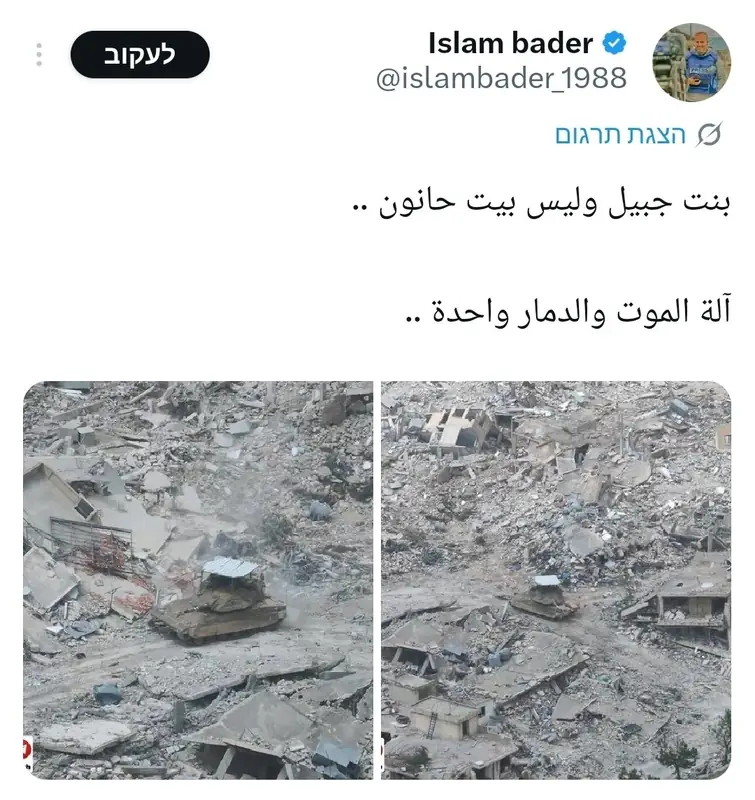Select the tweet line آلة الموت والدمار واحدة
This screenshot has height=800, width=755.
568,311
